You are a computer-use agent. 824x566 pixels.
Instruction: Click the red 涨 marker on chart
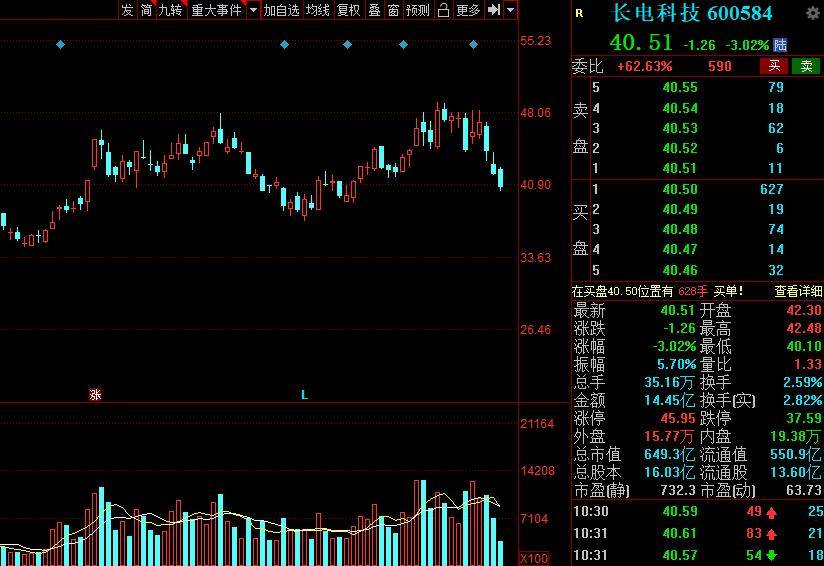[95, 394]
